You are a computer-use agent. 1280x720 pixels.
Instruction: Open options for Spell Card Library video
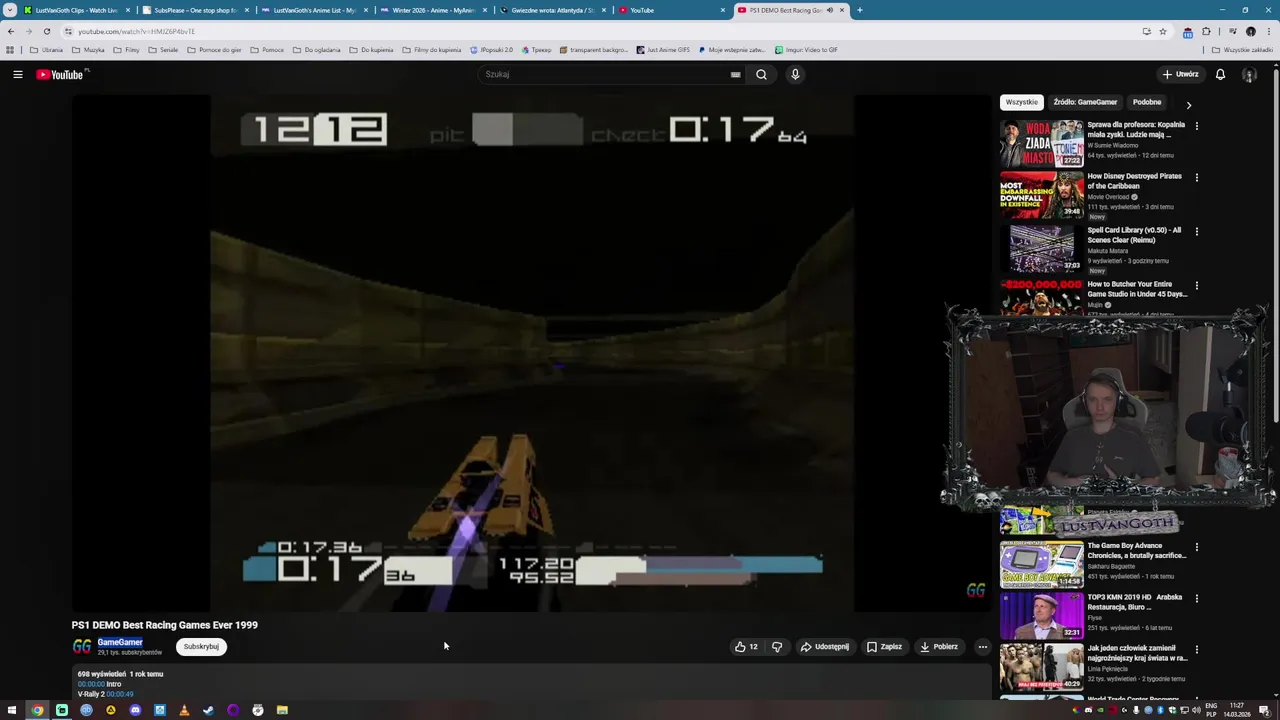point(1196,231)
